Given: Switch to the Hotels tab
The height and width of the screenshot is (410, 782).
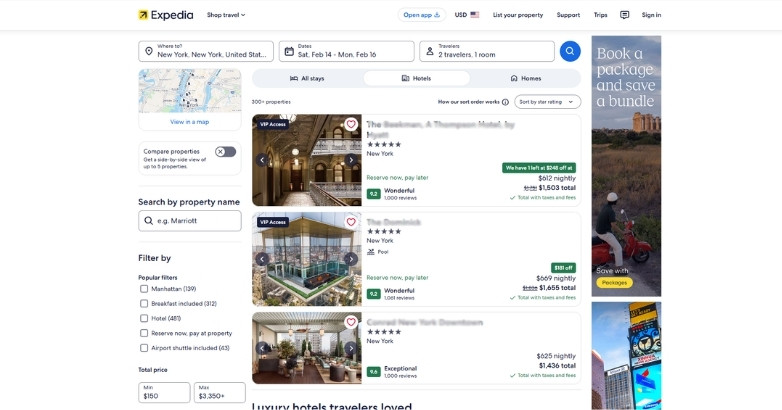Looking at the screenshot, I should point(416,78).
